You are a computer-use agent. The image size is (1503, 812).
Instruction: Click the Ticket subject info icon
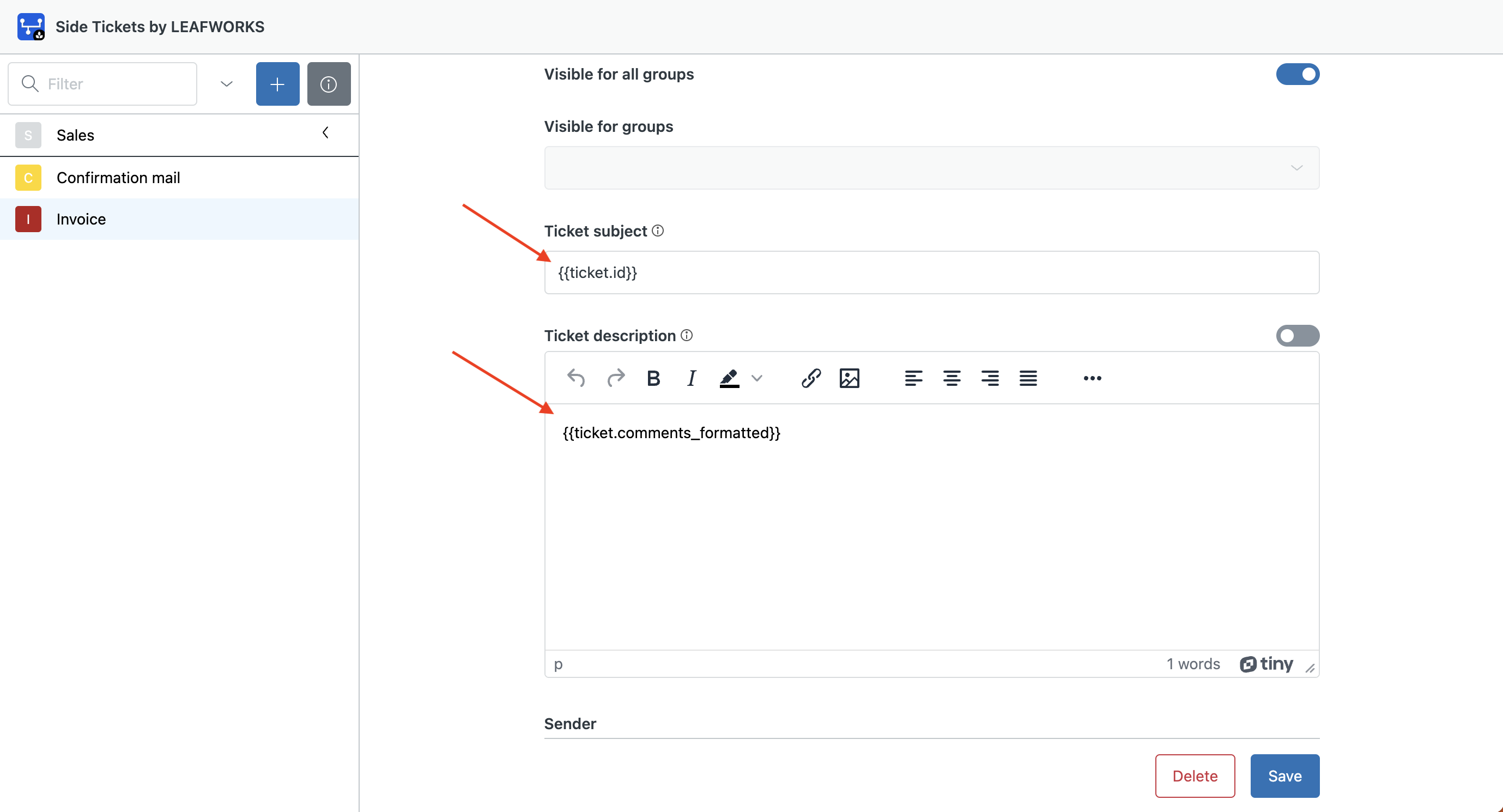[658, 231]
